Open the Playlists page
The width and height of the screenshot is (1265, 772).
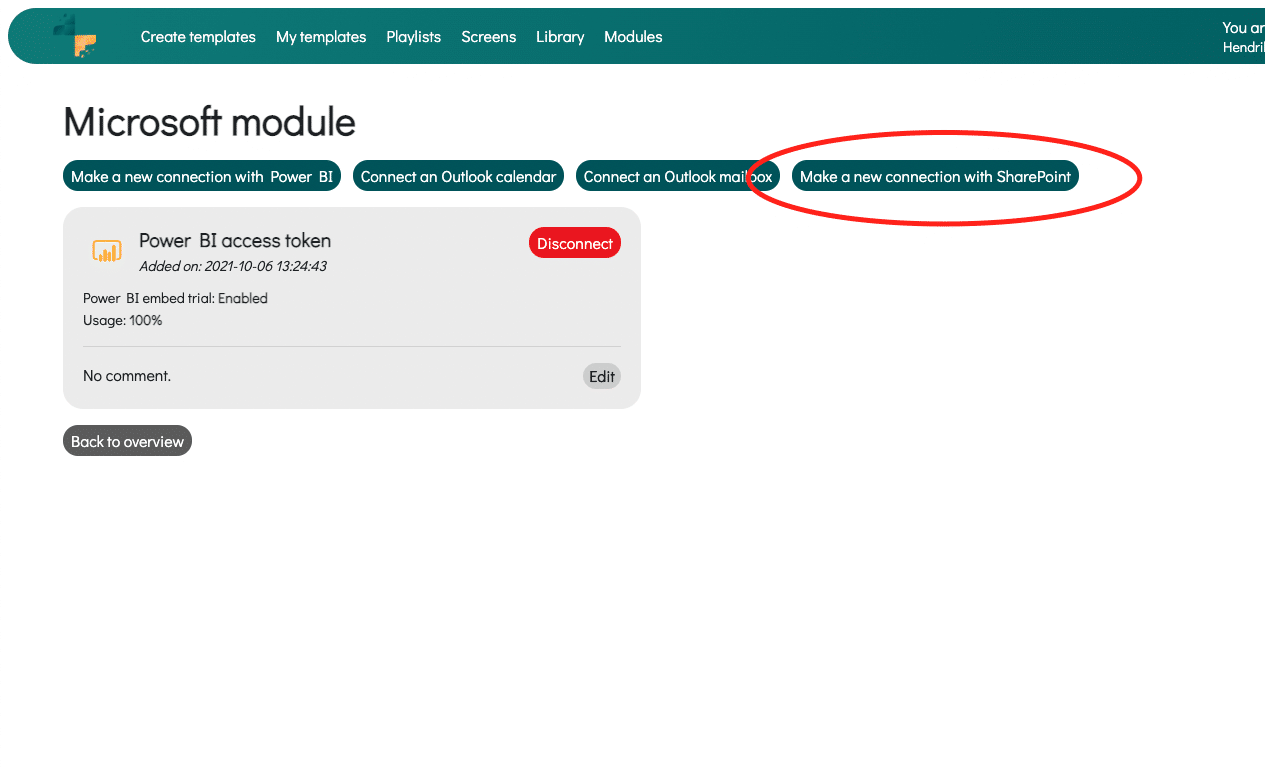[x=414, y=37]
